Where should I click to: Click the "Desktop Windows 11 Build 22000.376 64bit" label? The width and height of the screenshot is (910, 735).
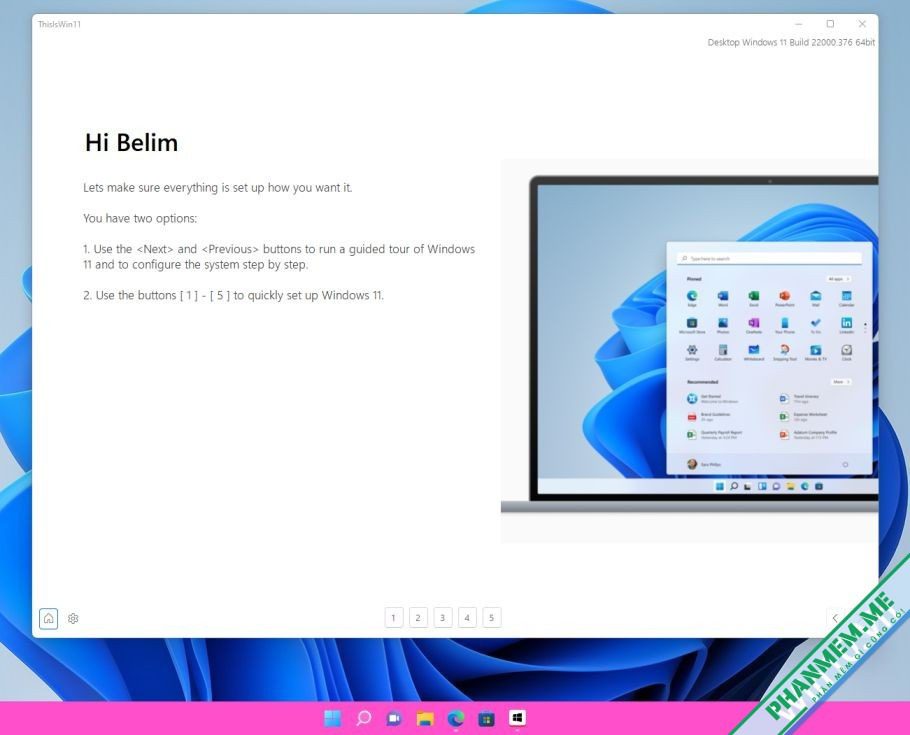(791, 42)
